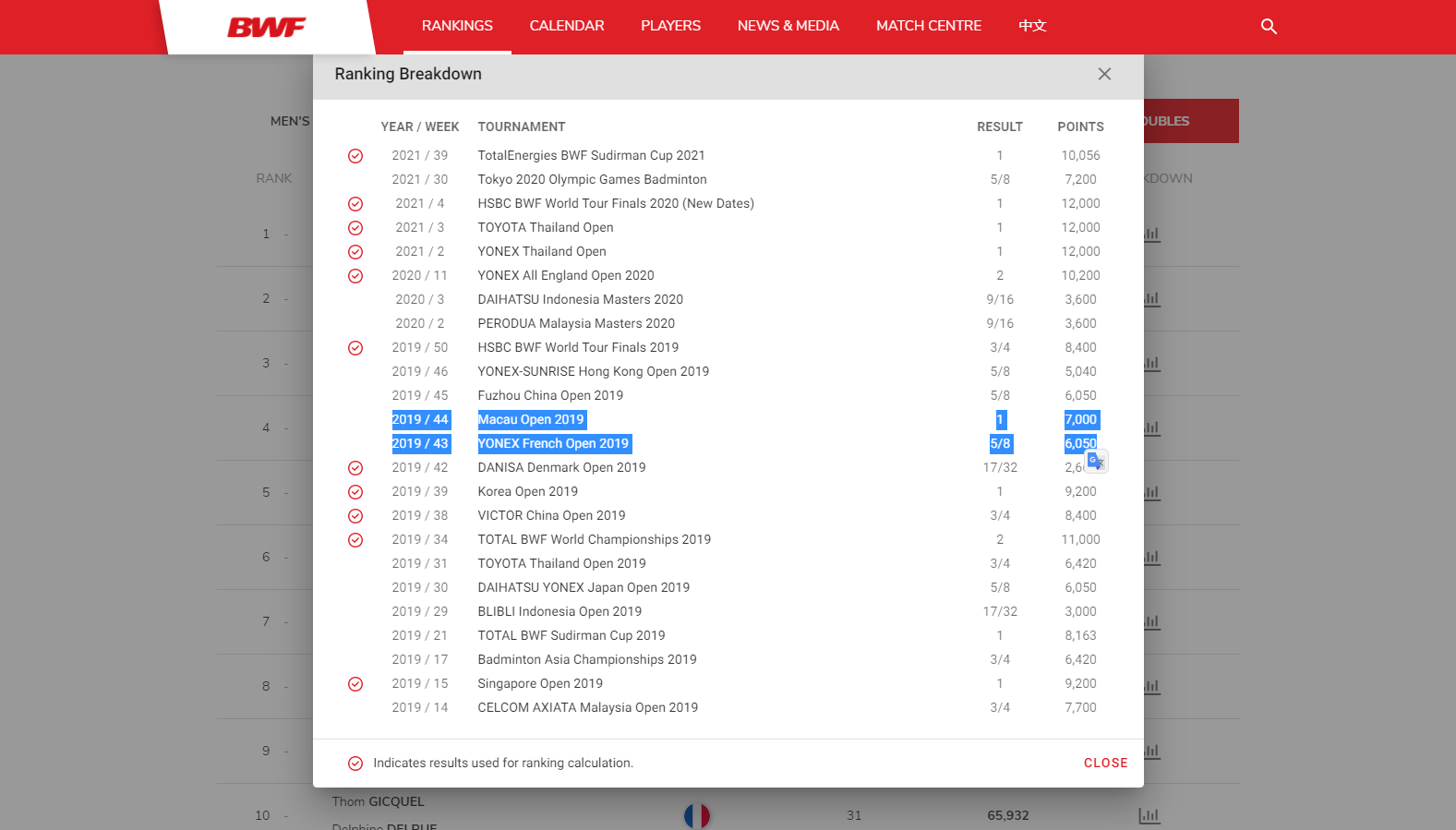The height and width of the screenshot is (830, 1456).
Task: Click the check icon beside World Tour Finals 2020
Action: (x=355, y=204)
